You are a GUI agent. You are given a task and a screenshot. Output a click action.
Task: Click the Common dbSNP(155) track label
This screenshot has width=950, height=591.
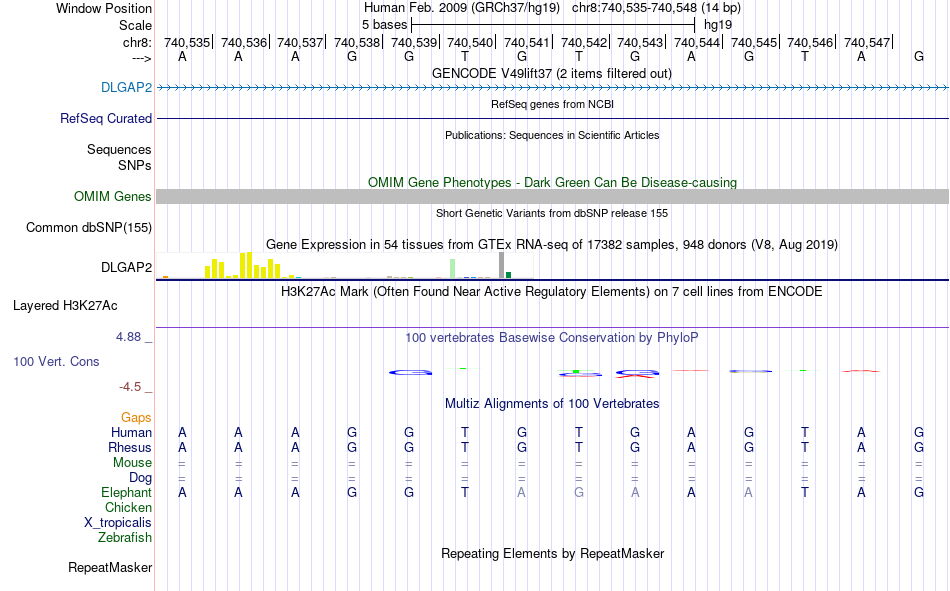88,227
